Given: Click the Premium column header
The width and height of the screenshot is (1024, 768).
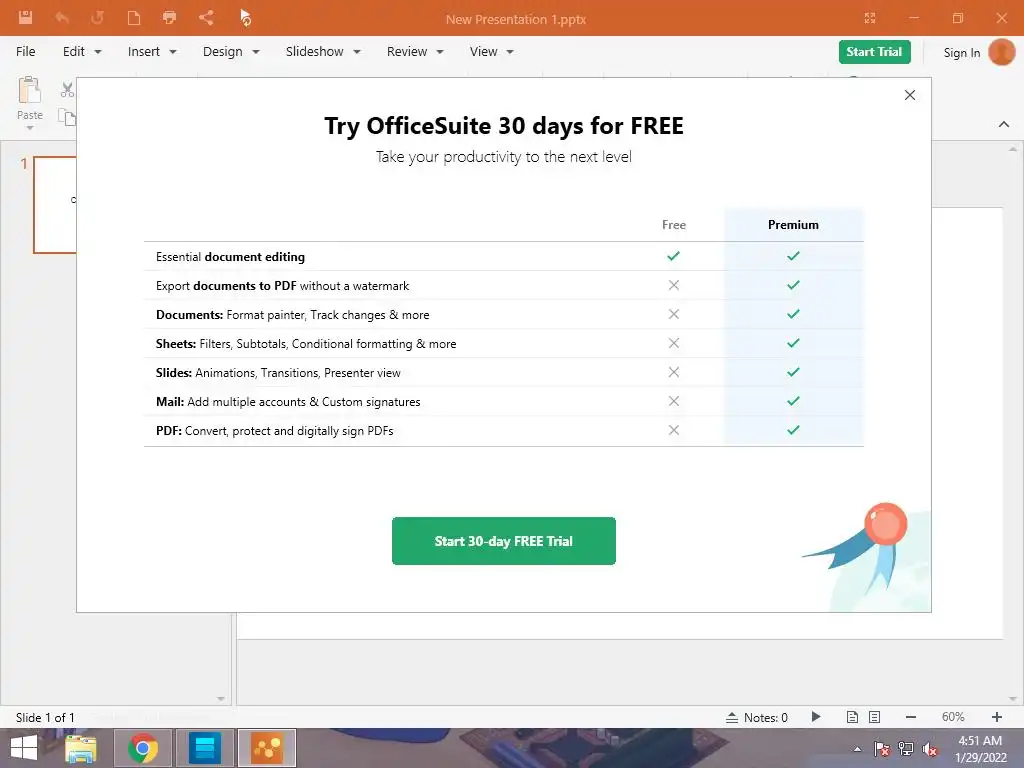Looking at the screenshot, I should pos(793,225).
